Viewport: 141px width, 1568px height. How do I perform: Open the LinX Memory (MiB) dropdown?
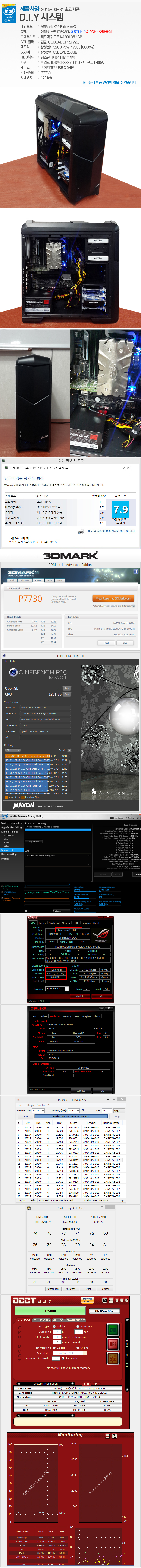tap(73, 1110)
